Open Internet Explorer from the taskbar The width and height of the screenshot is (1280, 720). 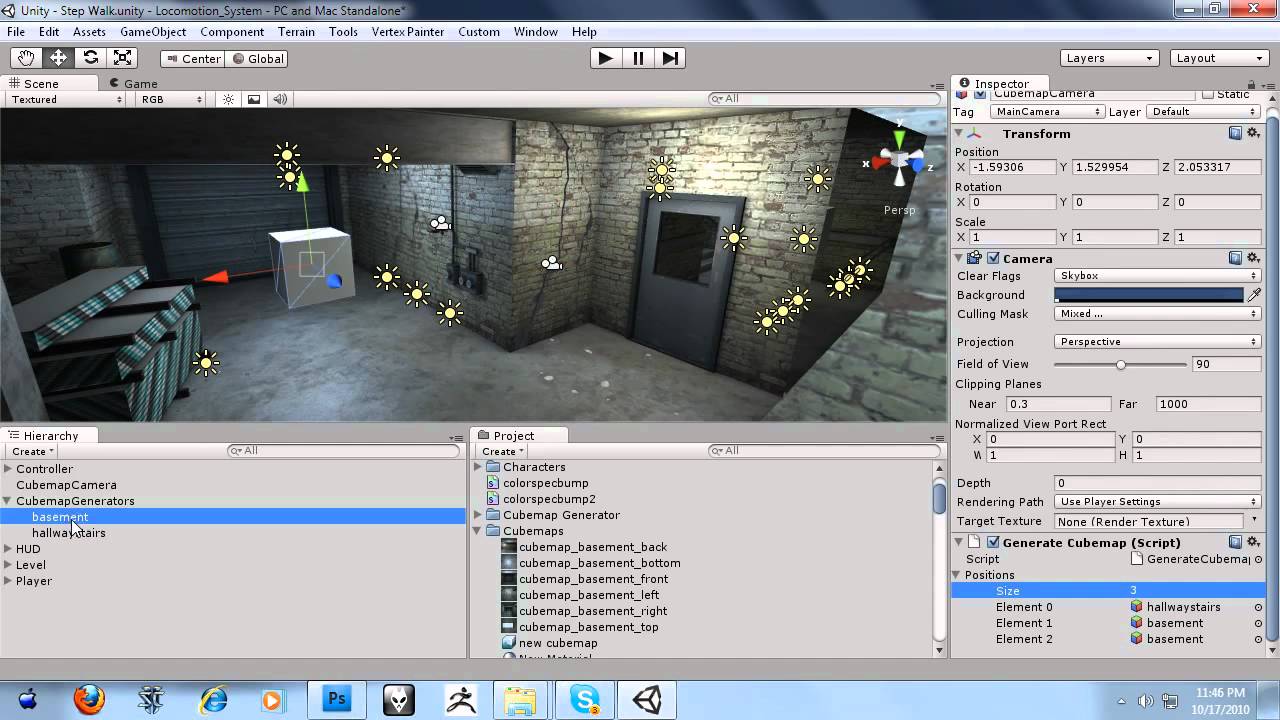213,700
